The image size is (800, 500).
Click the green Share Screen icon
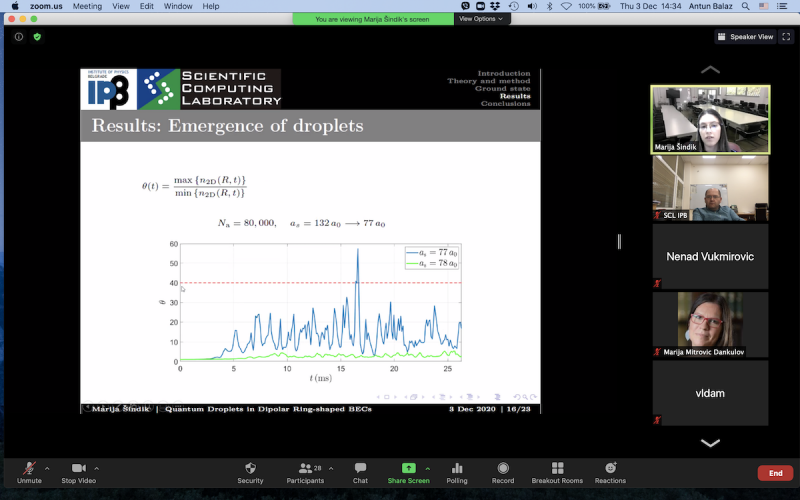pyautogui.click(x=408, y=468)
